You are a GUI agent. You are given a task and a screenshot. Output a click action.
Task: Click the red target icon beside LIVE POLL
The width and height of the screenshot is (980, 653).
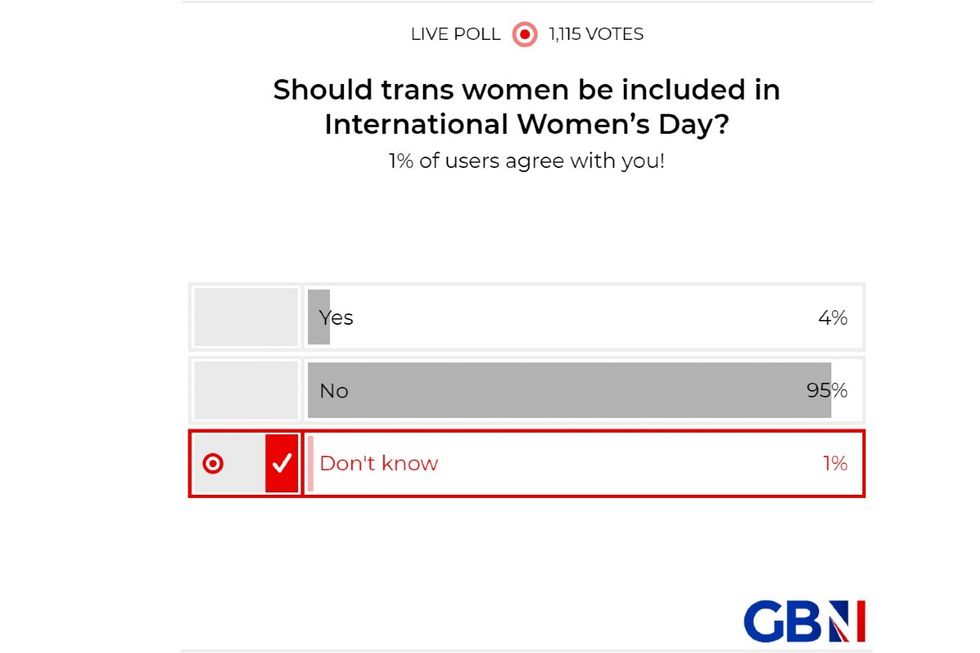point(524,33)
